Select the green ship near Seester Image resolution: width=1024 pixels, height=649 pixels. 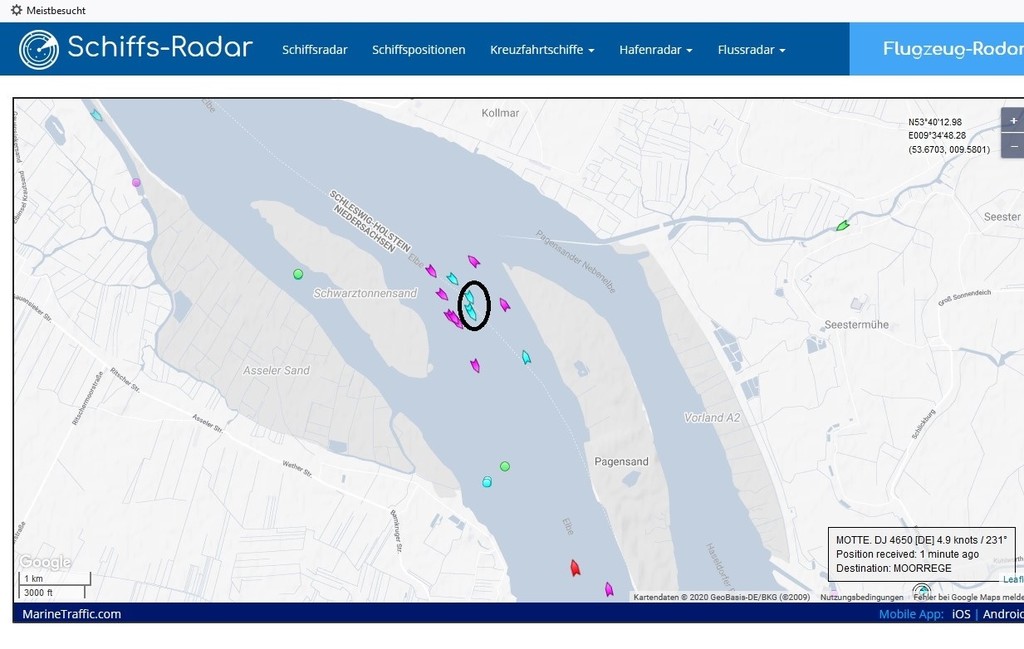[842, 226]
